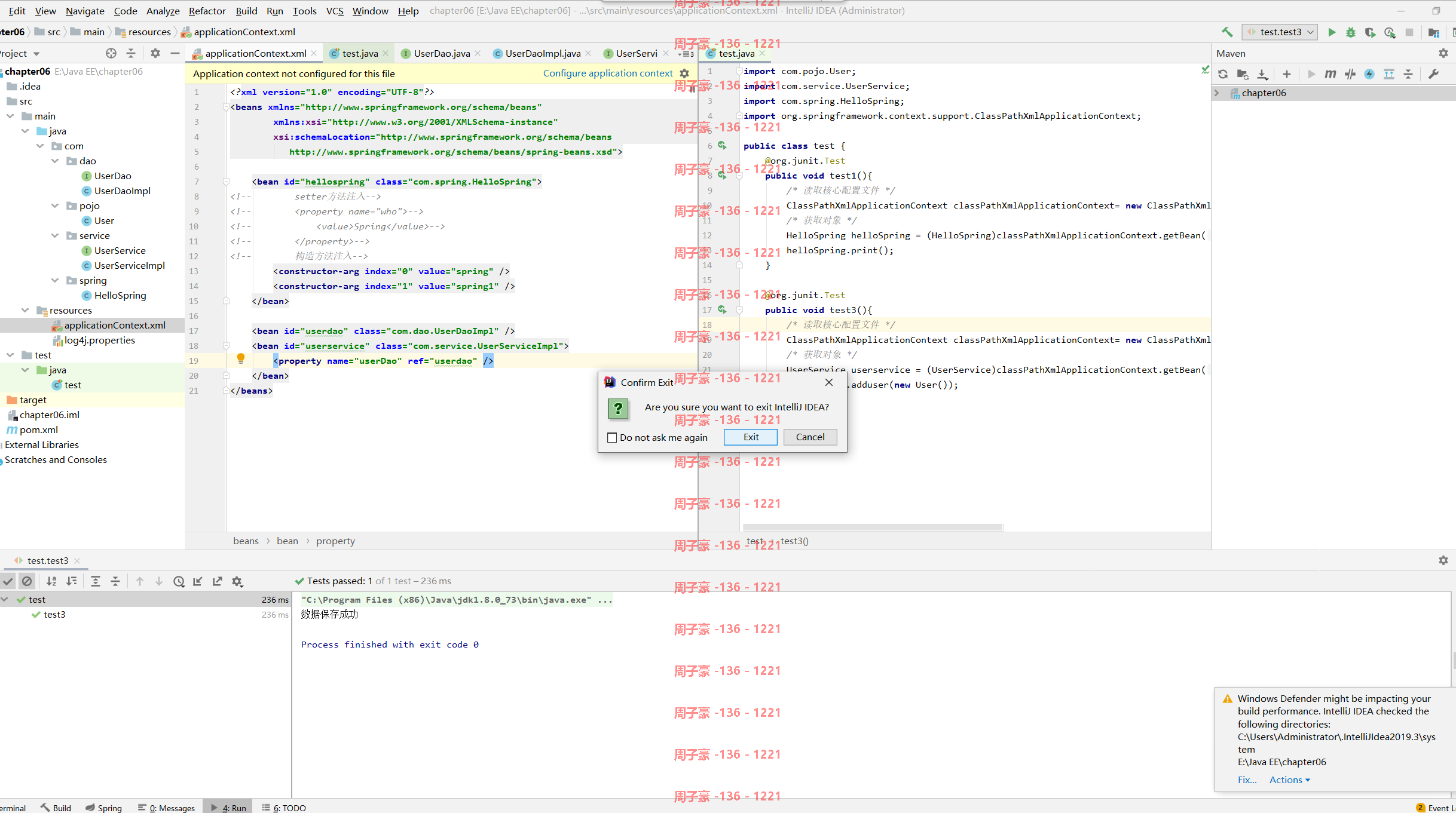The height and width of the screenshot is (813, 1456).
Task: Hide the Project tool window
Action: point(175,53)
